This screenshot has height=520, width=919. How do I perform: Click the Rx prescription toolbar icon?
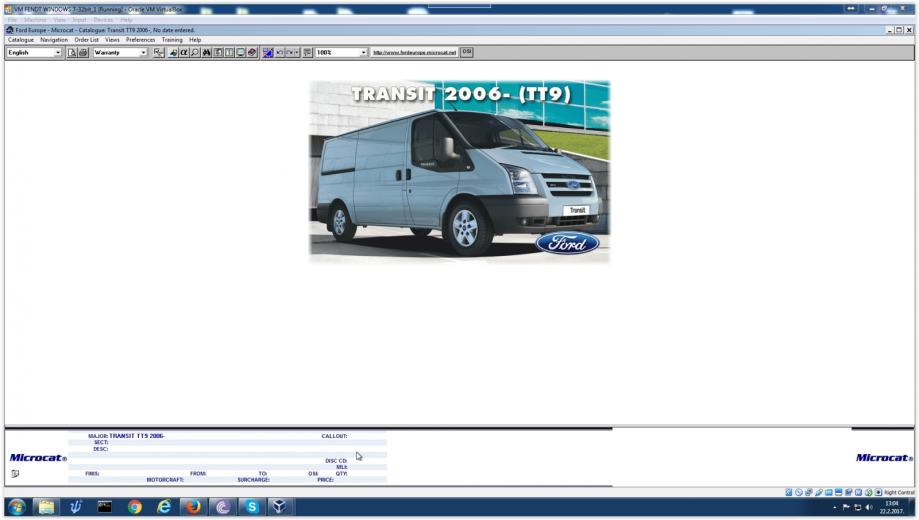(x=159, y=52)
